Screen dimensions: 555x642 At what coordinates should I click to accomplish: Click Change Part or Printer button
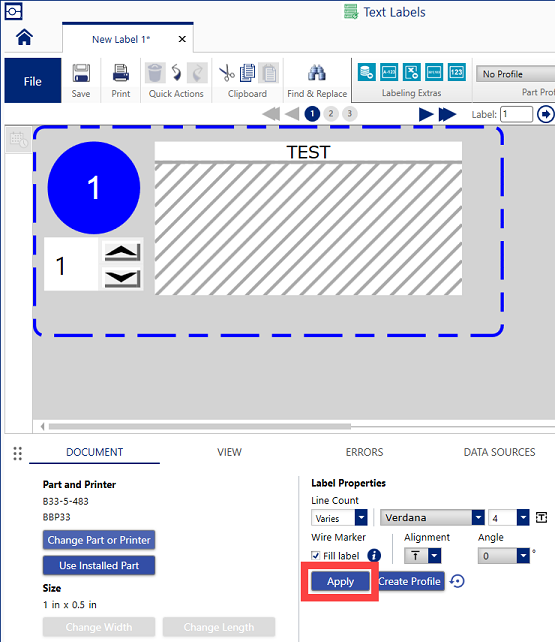[99, 540]
